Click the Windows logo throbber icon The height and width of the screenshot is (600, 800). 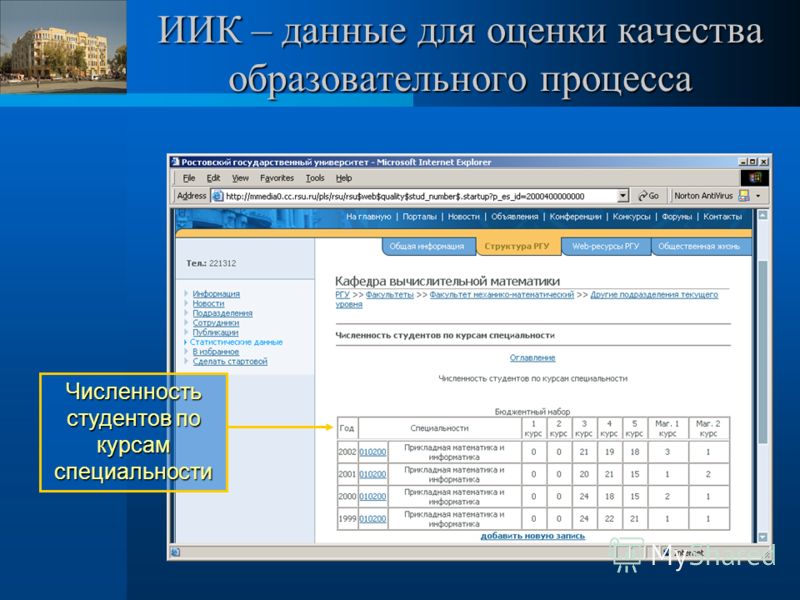755,178
